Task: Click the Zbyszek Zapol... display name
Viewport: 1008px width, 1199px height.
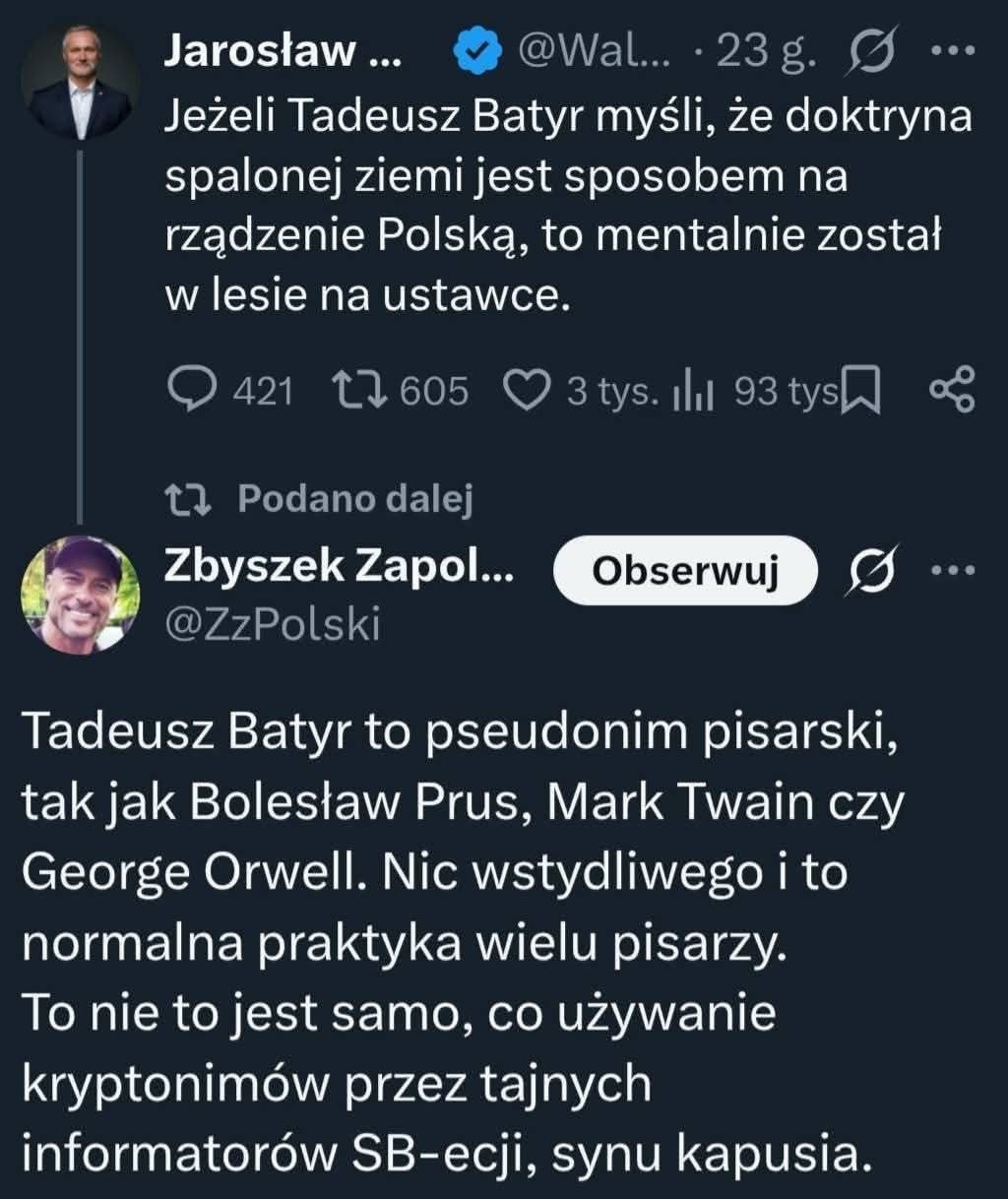Action: tap(338, 566)
